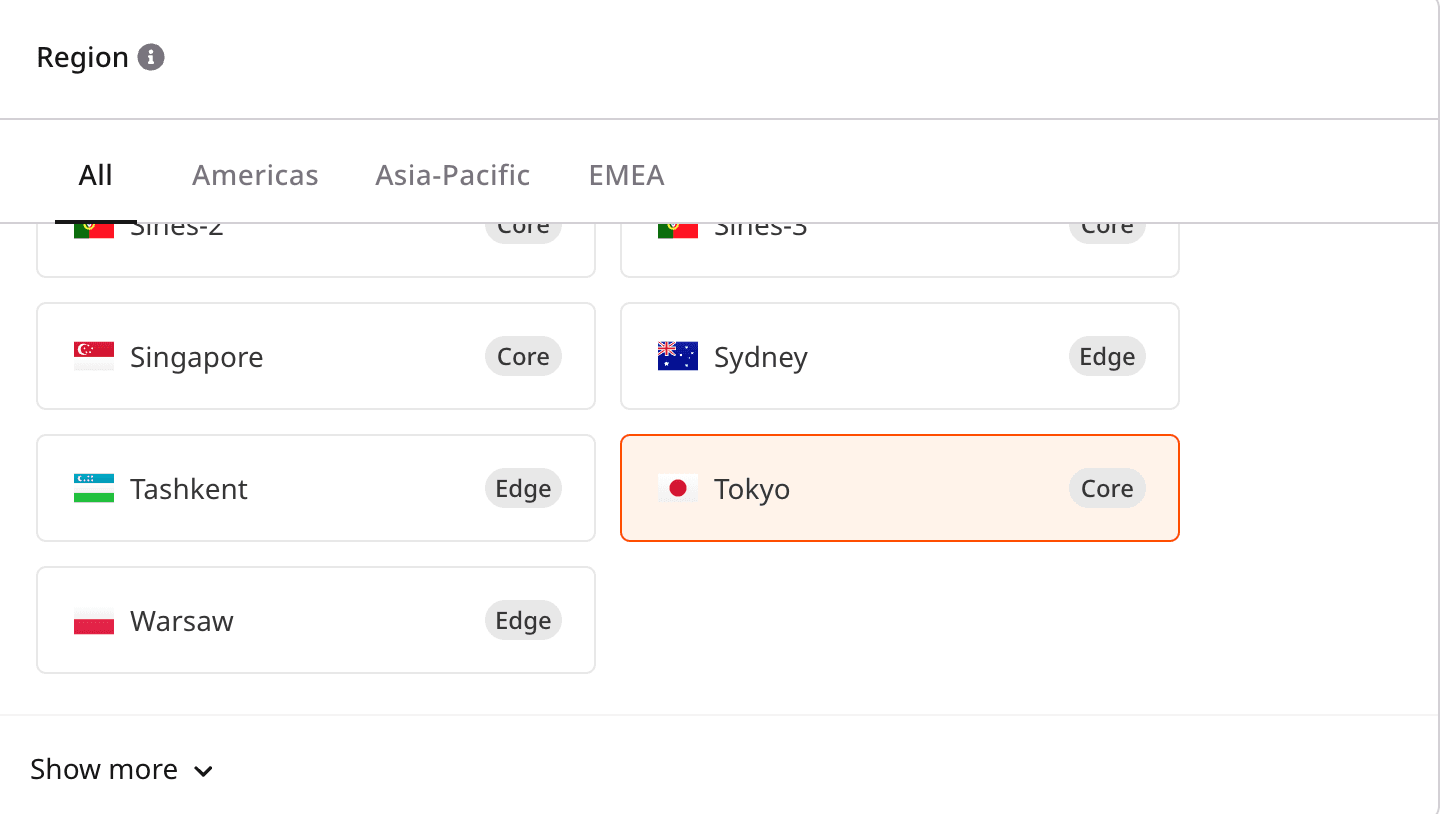Show the All regions tab
1440x814 pixels.
coord(96,176)
